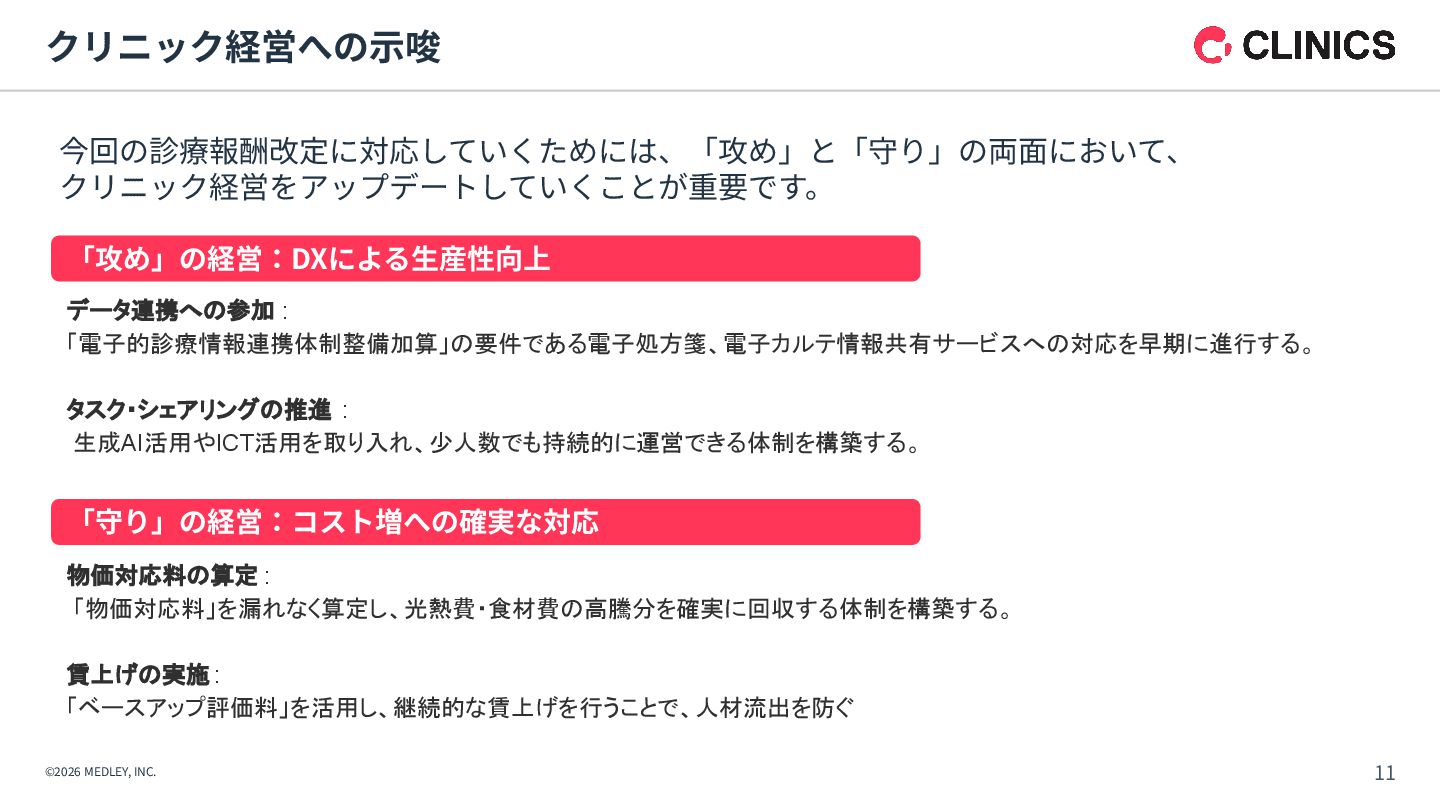Select the heading タスク・シェアリングの推進
Screen dimensions: 1440x810
[x=199, y=409]
